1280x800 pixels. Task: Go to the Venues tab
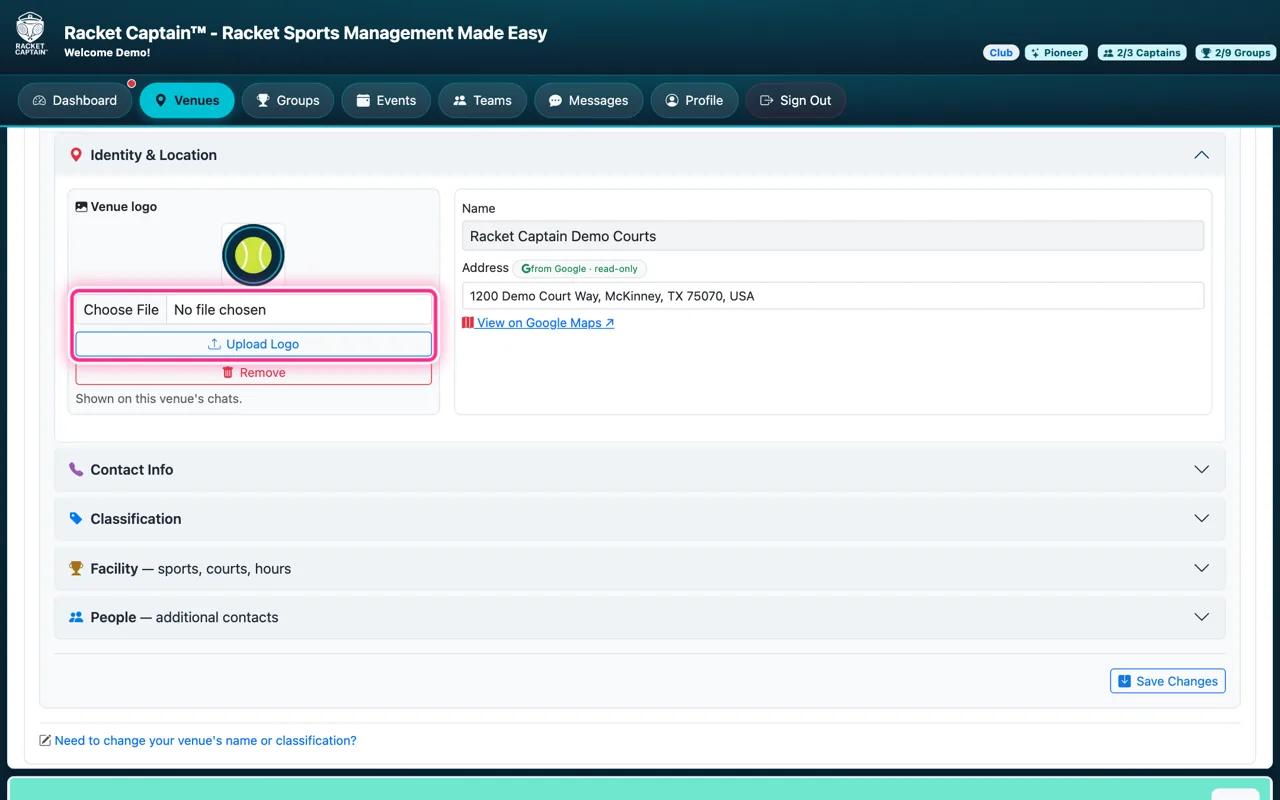tap(187, 100)
